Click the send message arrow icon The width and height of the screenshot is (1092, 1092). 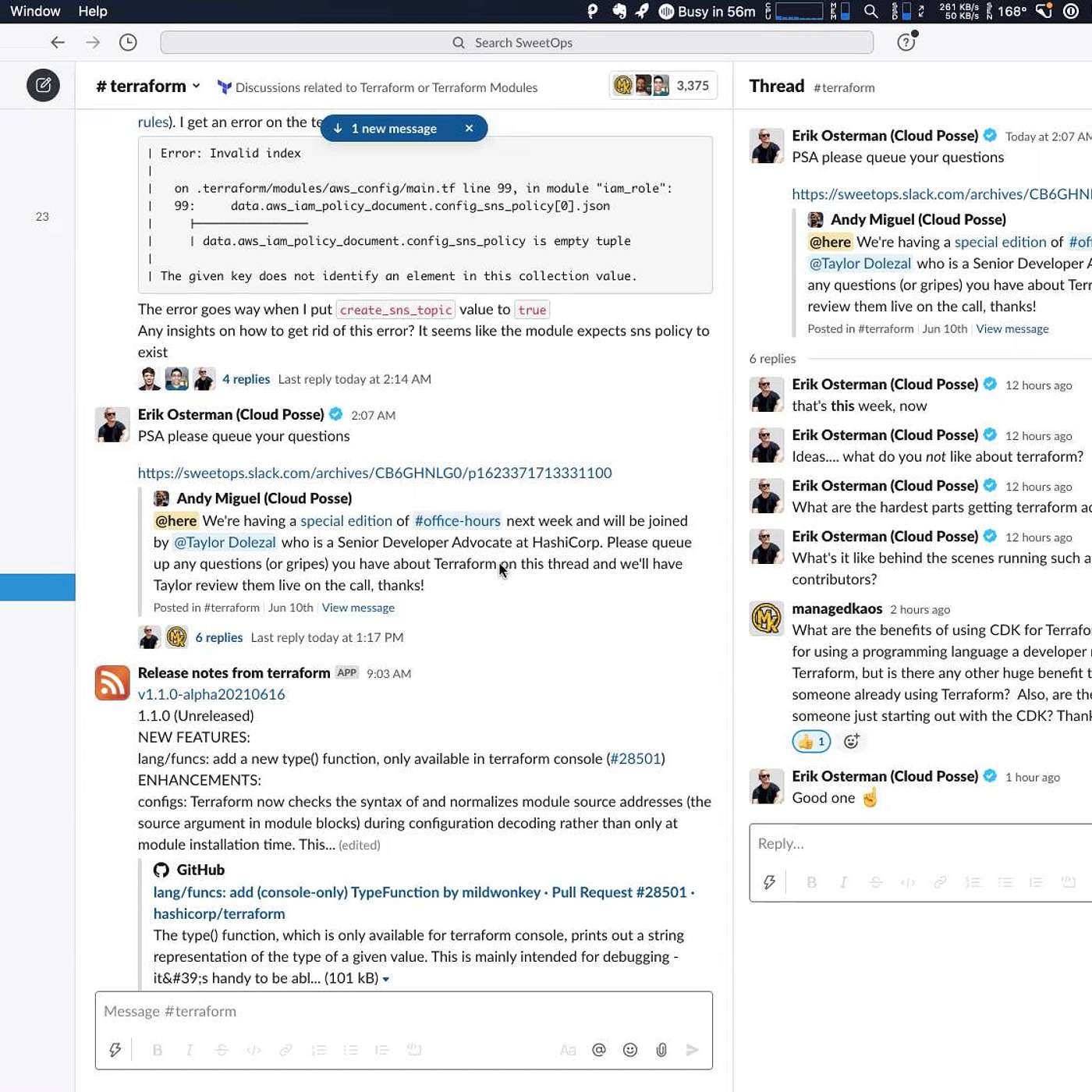(693, 1050)
